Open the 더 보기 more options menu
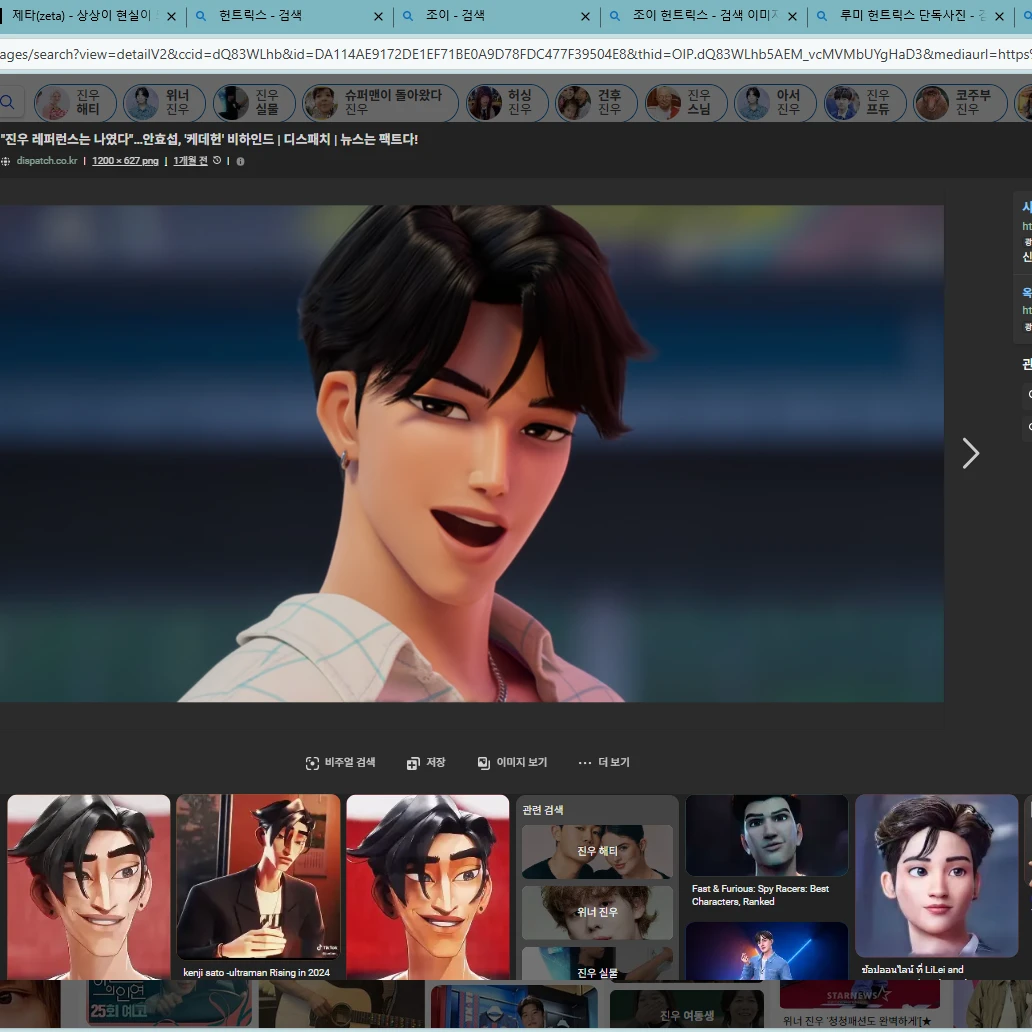The image size is (1032, 1032). pyautogui.click(x=604, y=762)
